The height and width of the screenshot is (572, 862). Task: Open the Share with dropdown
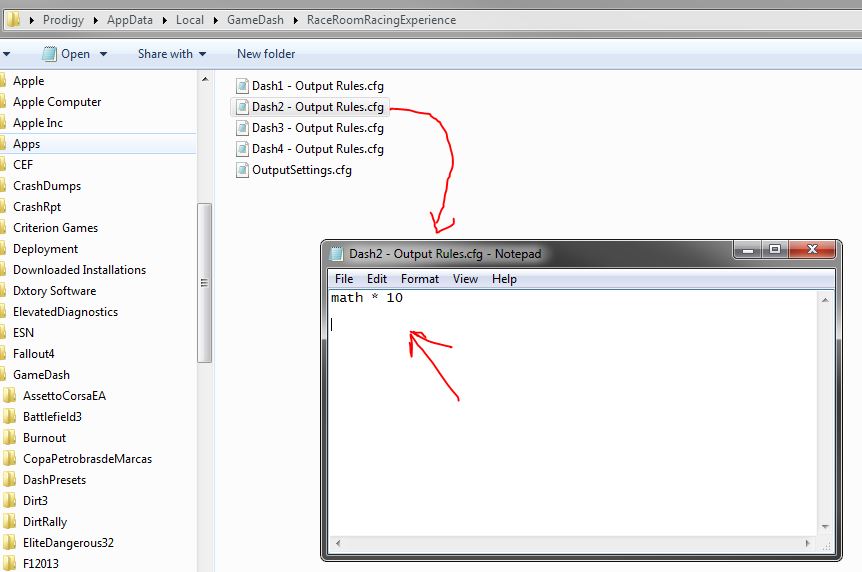click(x=172, y=54)
